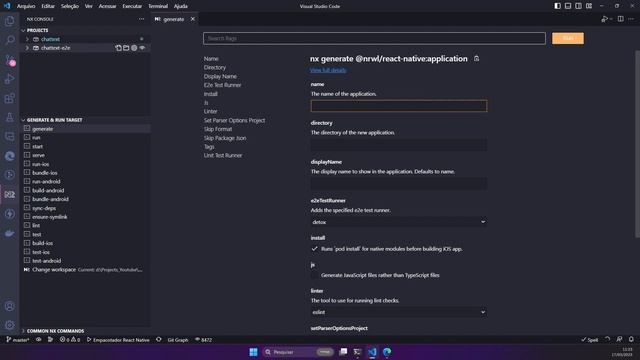
Task: Click reveal in explorer icon on chattext-e2e row
Action: pyautogui.click(x=126, y=48)
